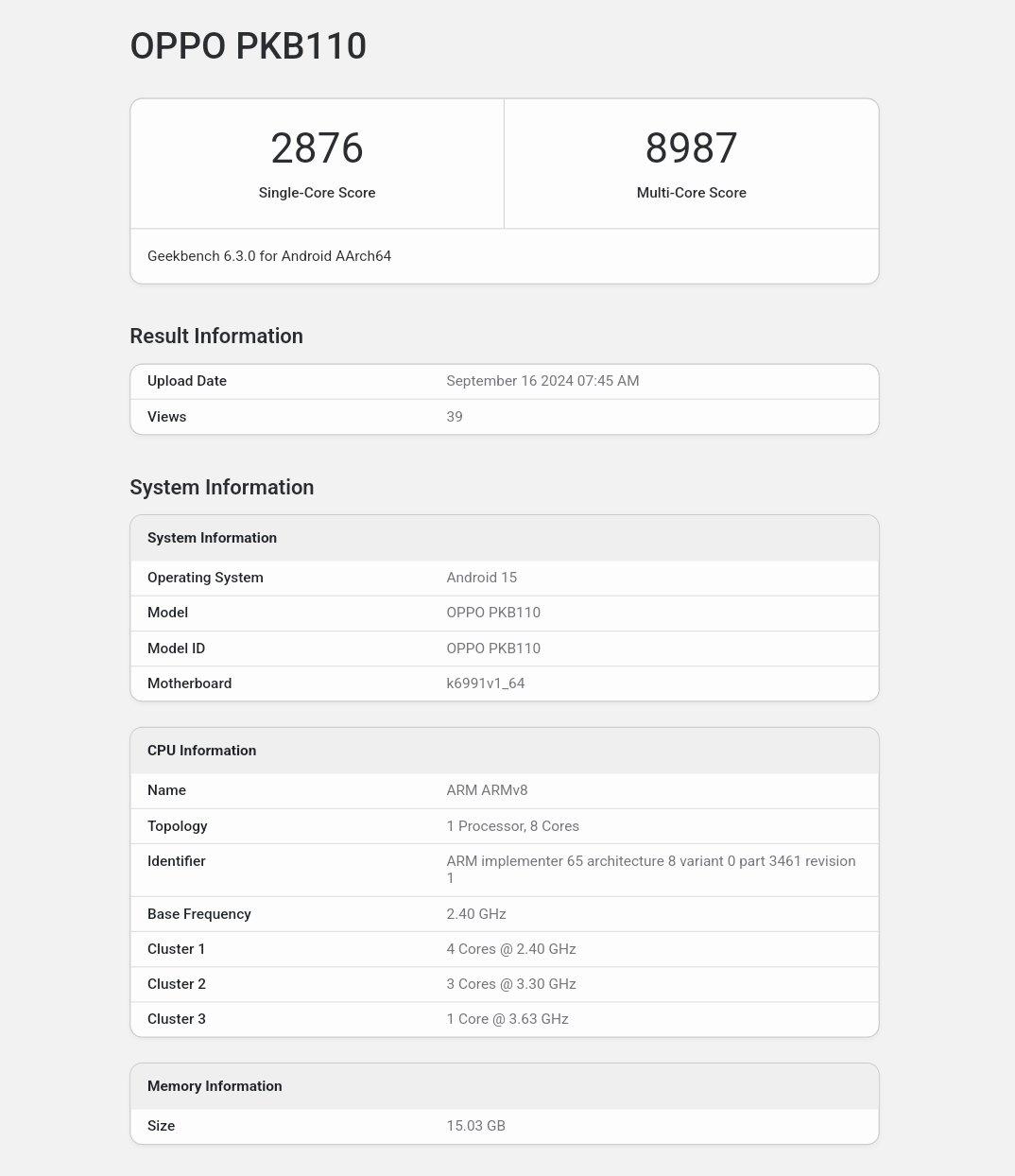The height and width of the screenshot is (1176, 1015).
Task: Select the OPPO PKB110 value in Model row
Action: coord(493,613)
